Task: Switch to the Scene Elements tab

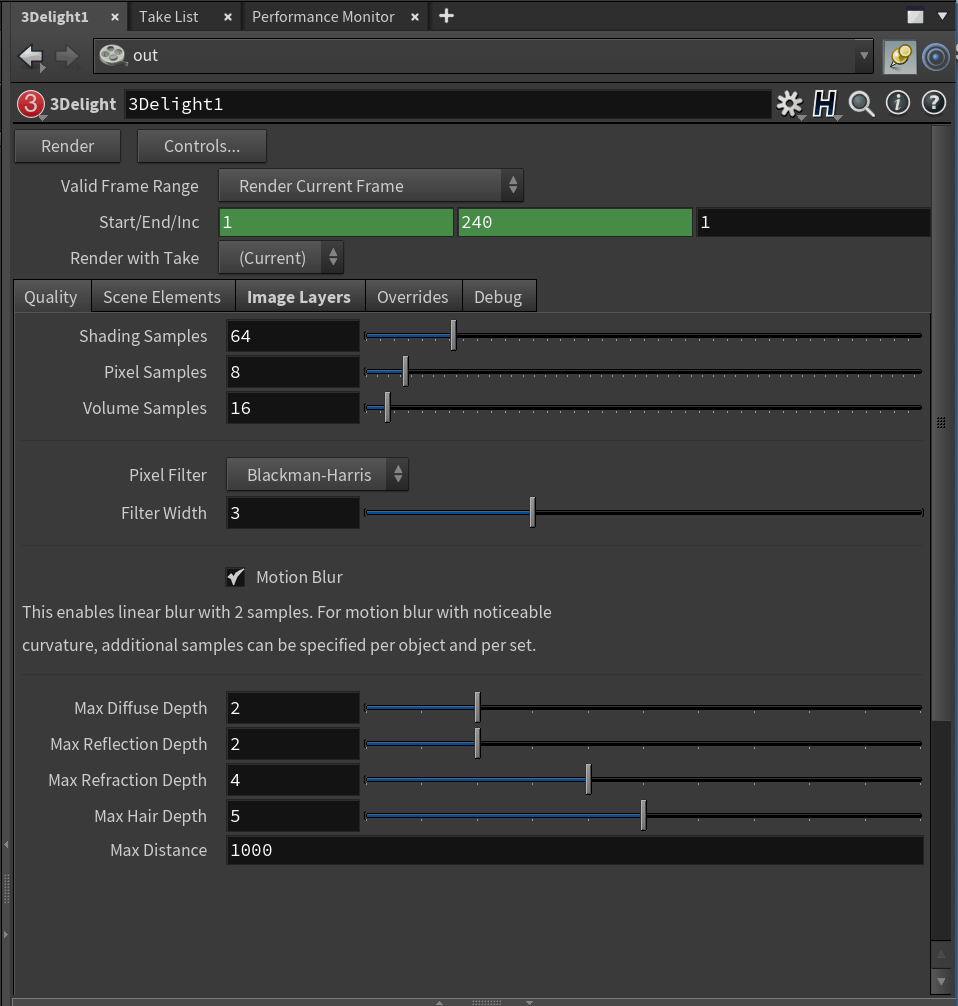Action: [162, 297]
